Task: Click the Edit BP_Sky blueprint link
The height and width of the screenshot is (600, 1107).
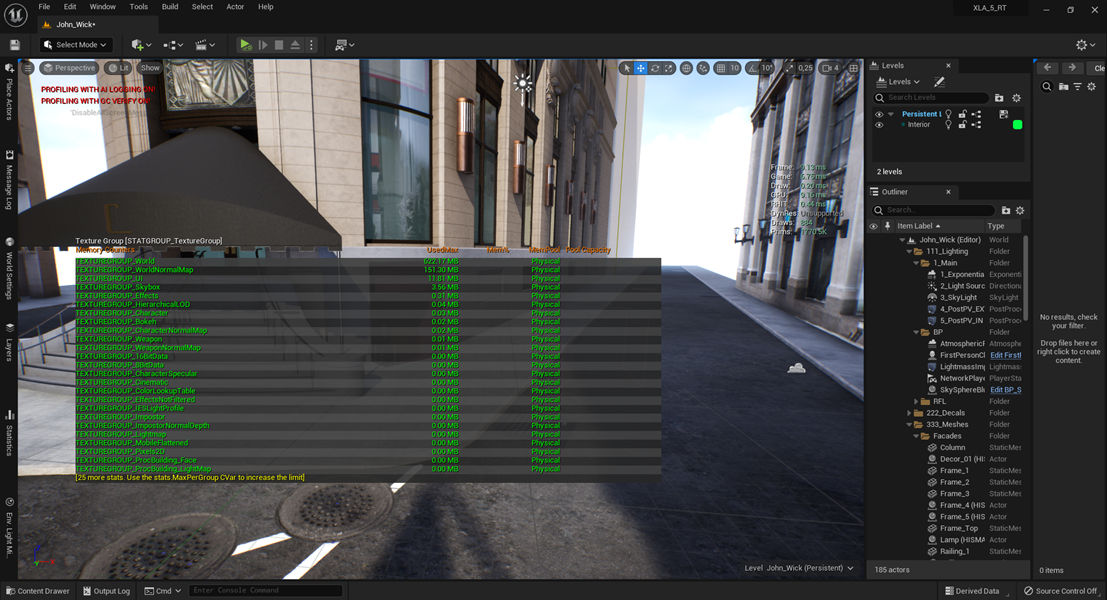Action: click(1005, 390)
